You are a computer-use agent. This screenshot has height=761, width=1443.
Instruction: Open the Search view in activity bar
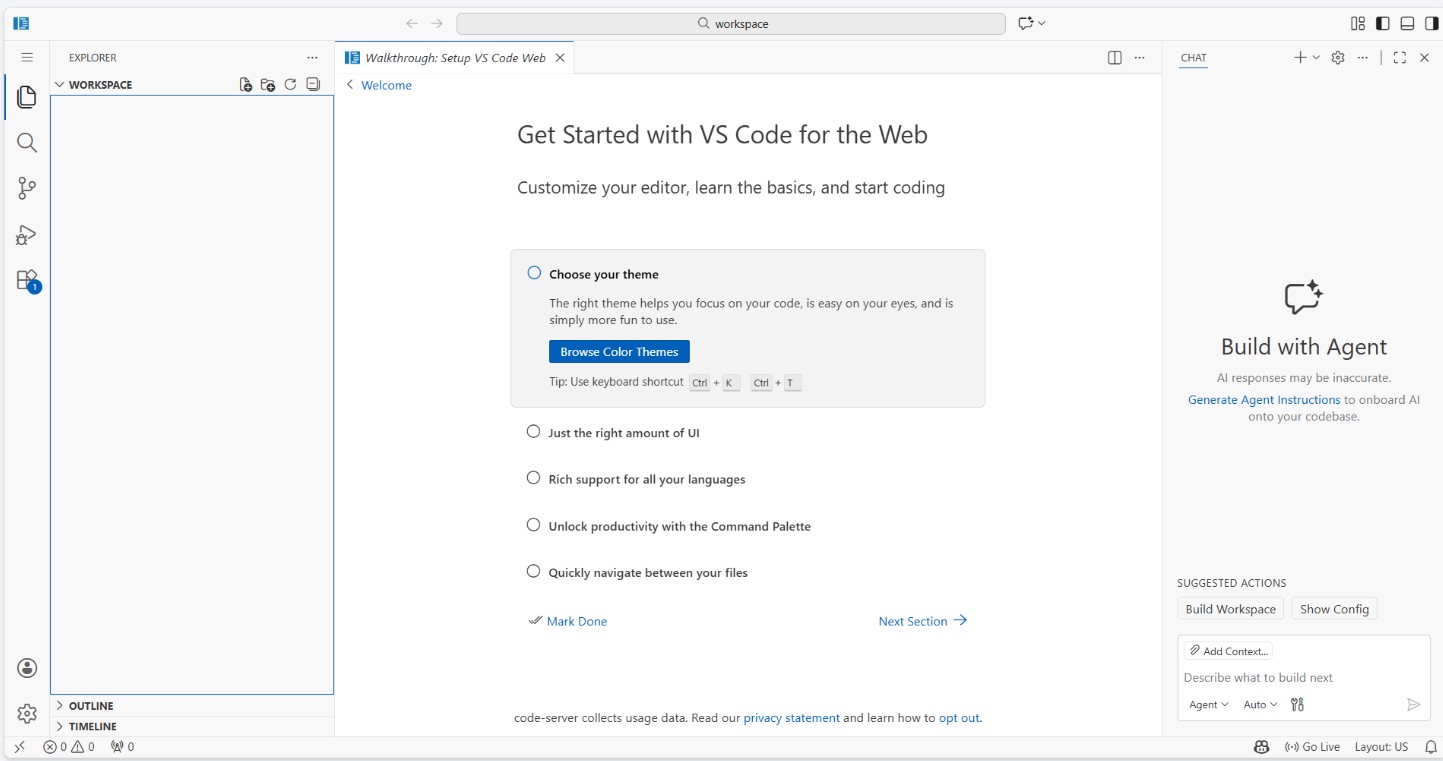(x=27, y=143)
